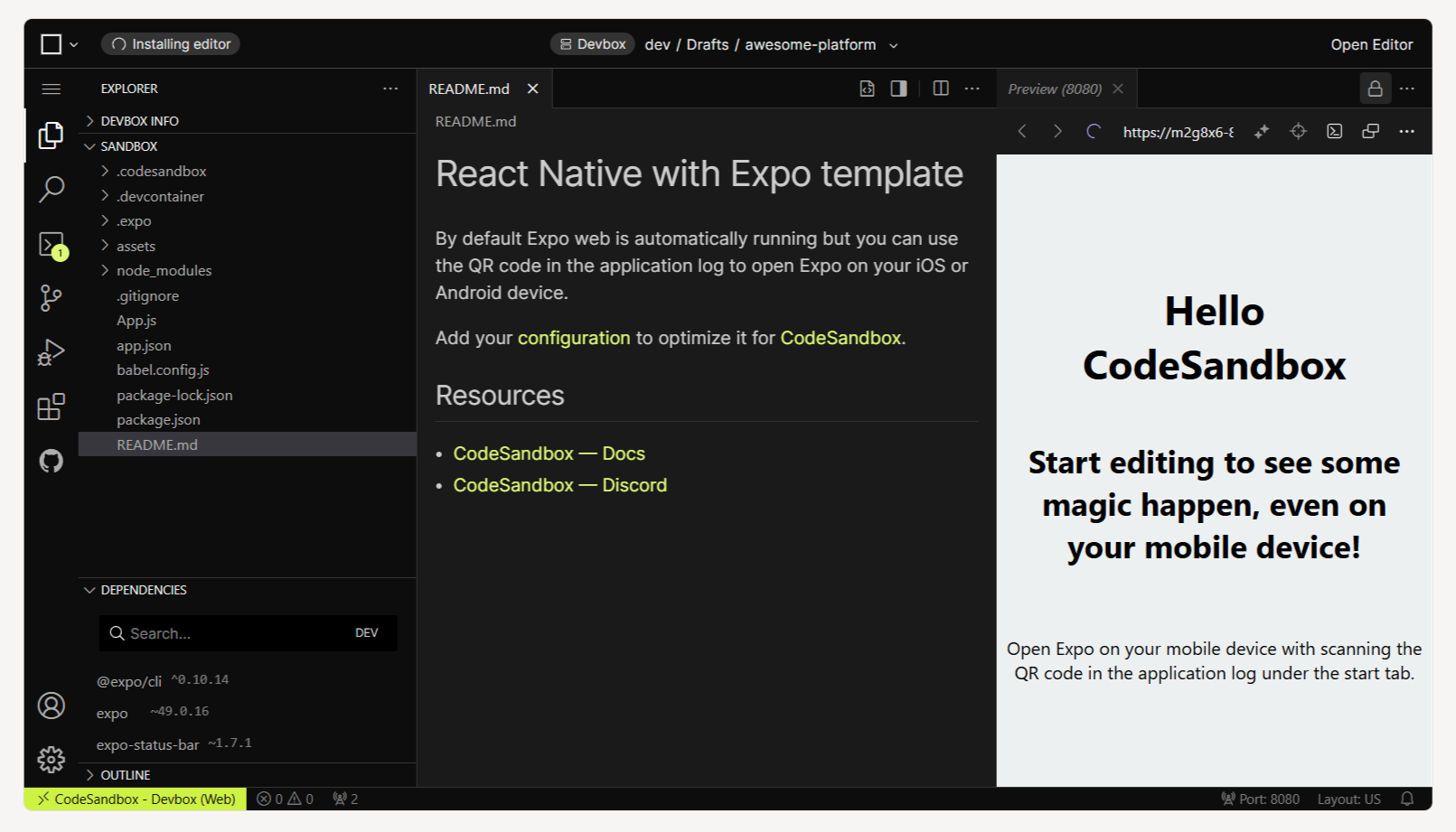The height and width of the screenshot is (832, 1456).
Task: Open GitHub view in activity bar
Action: pyautogui.click(x=52, y=461)
